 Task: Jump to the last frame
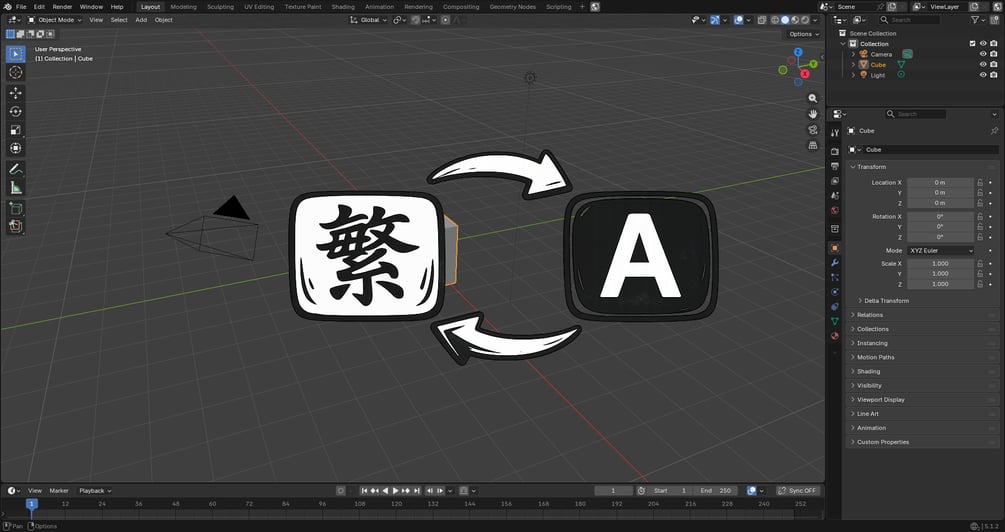[417, 490]
